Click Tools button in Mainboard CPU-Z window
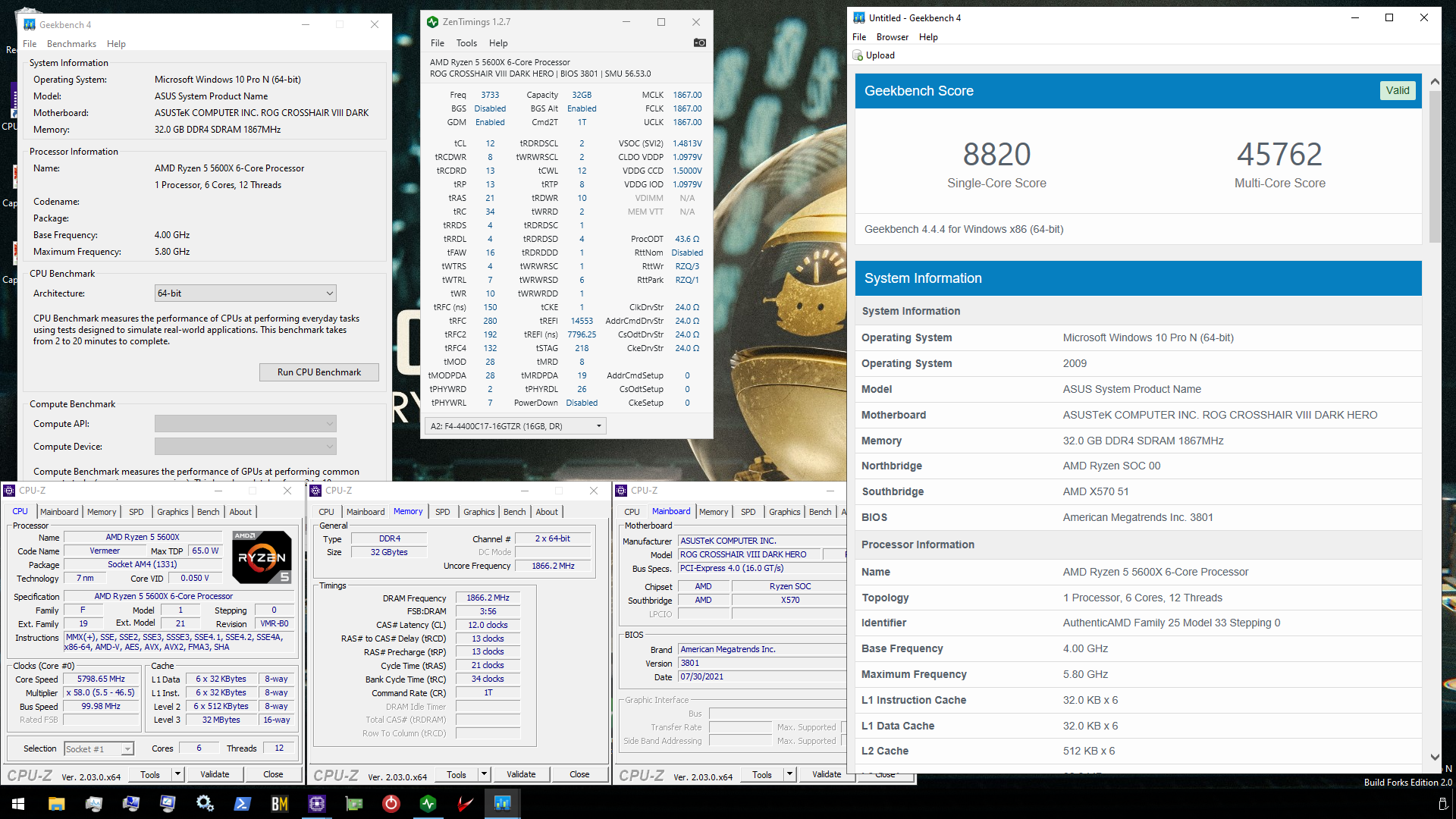The image size is (1456, 819). (x=762, y=774)
